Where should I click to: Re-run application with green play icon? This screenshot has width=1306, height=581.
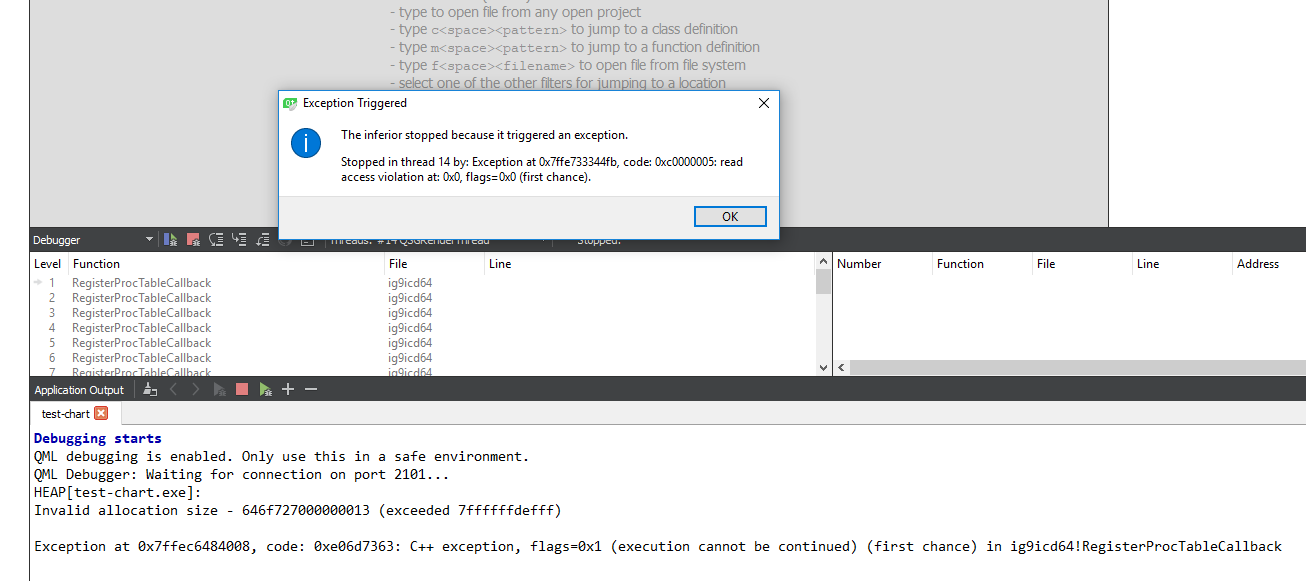click(264, 390)
